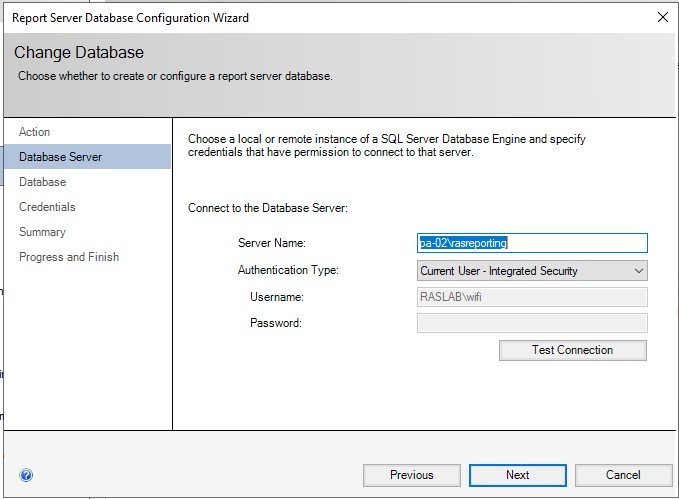Image resolution: width=679 pixels, height=499 pixels.
Task: Close the Report Server Database Configuration Wizard
Action: [661, 17]
